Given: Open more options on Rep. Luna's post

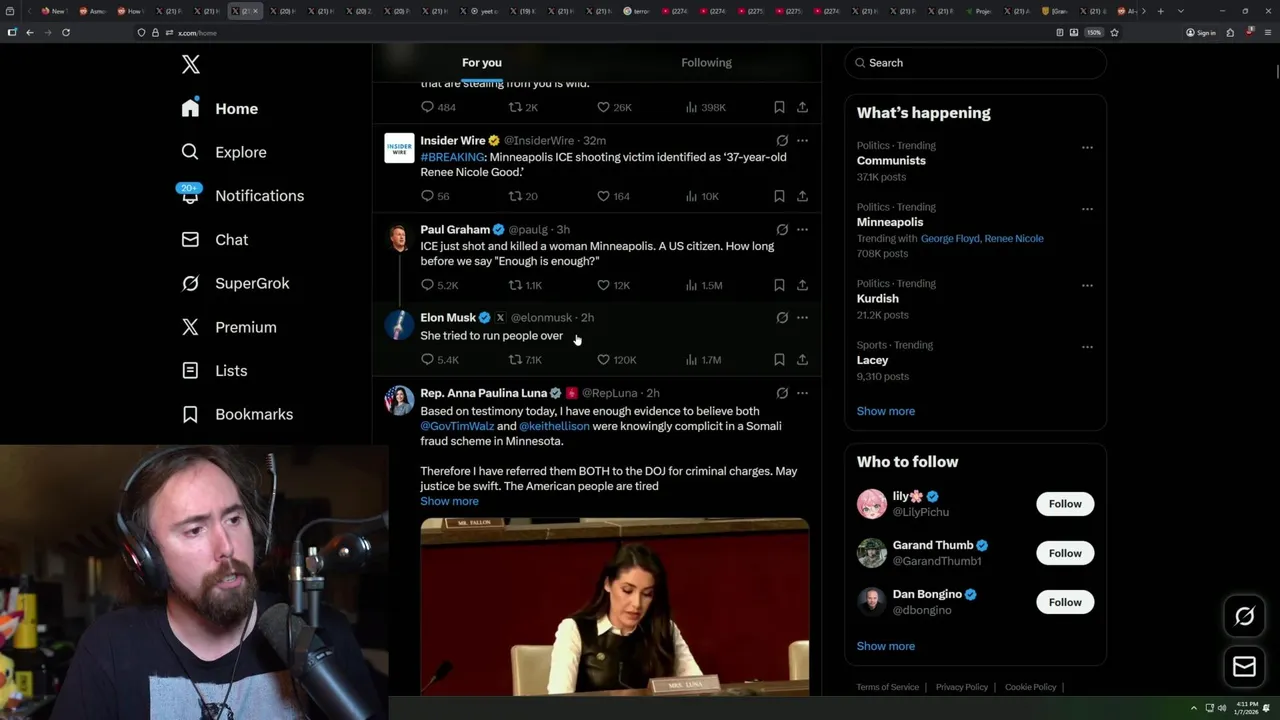Looking at the screenshot, I should (802, 393).
